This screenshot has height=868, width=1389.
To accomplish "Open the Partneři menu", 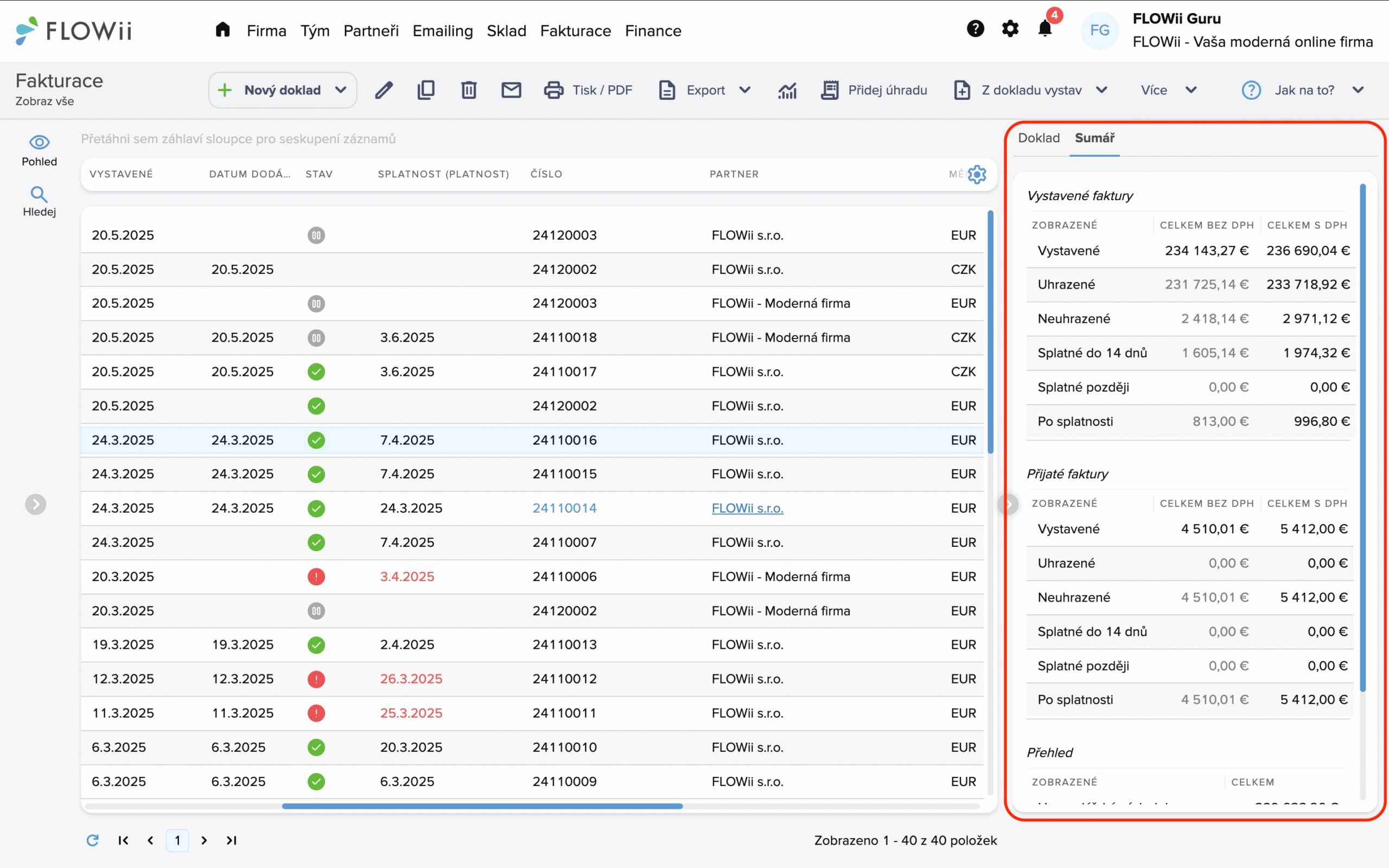I will coord(371,31).
